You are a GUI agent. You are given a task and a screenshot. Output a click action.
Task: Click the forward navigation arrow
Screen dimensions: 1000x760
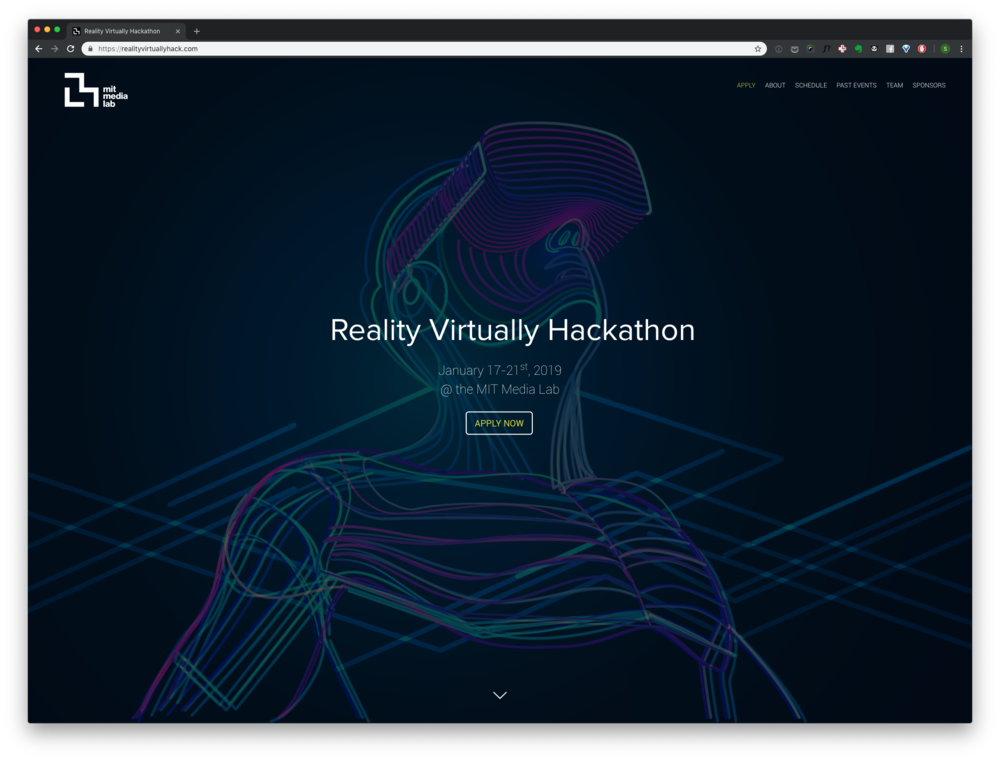point(52,48)
